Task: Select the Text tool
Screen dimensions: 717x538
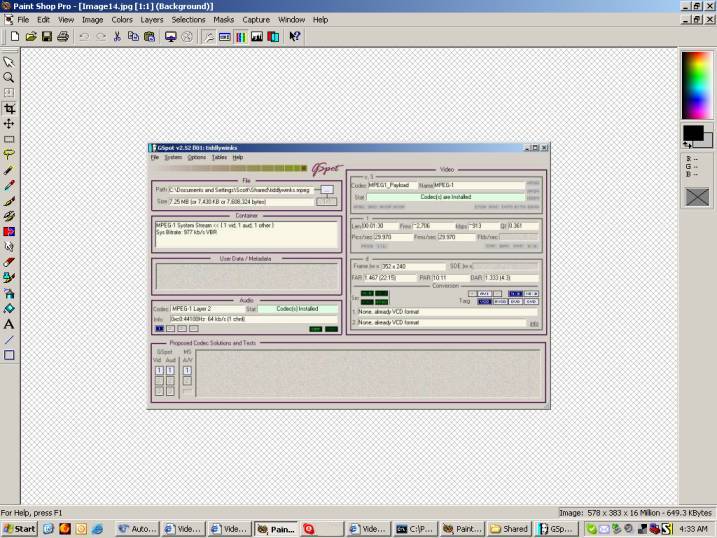Action: pos(9,325)
